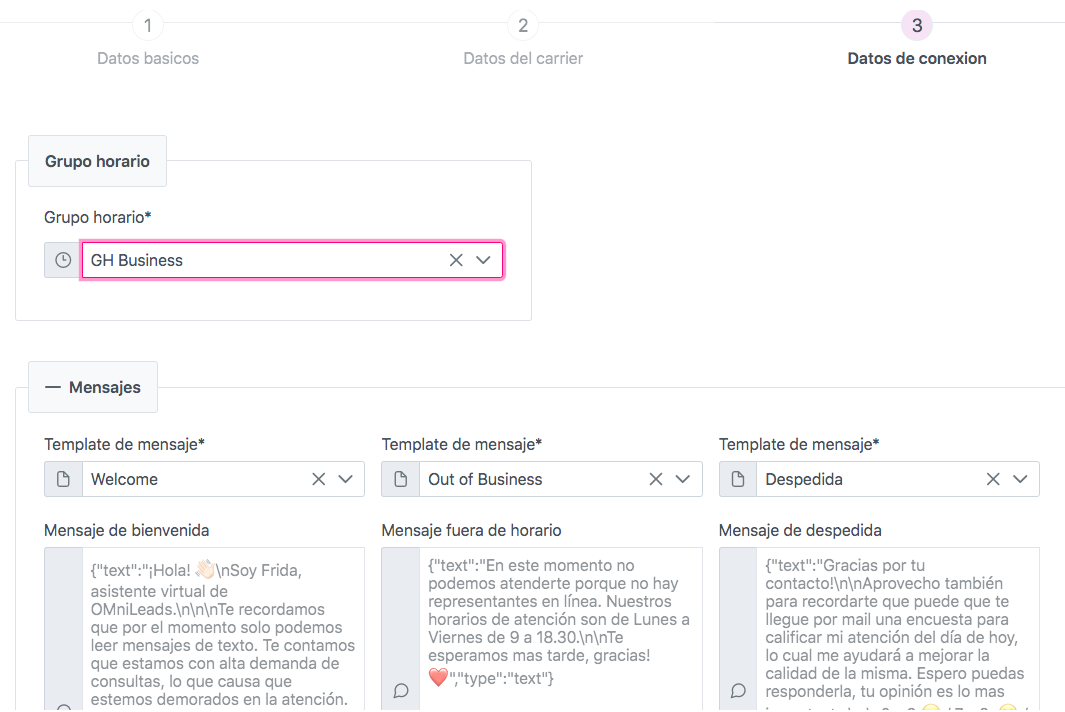
Task: Click the clock icon beside Grupo horario
Action: [x=63, y=260]
